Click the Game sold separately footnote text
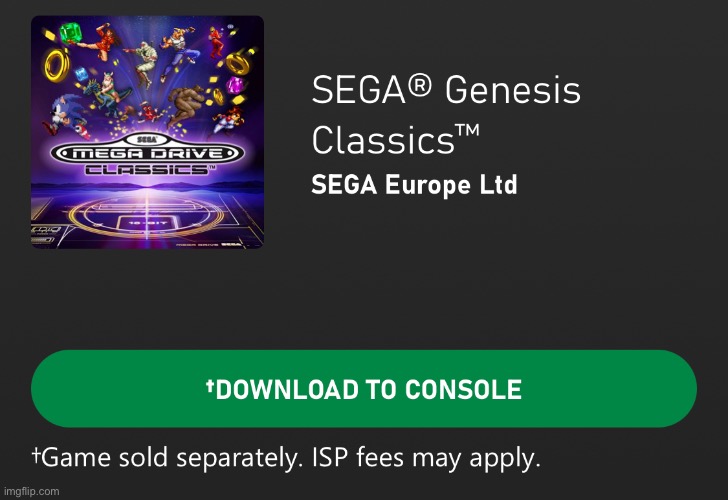The width and height of the screenshot is (728, 500). point(286,457)
